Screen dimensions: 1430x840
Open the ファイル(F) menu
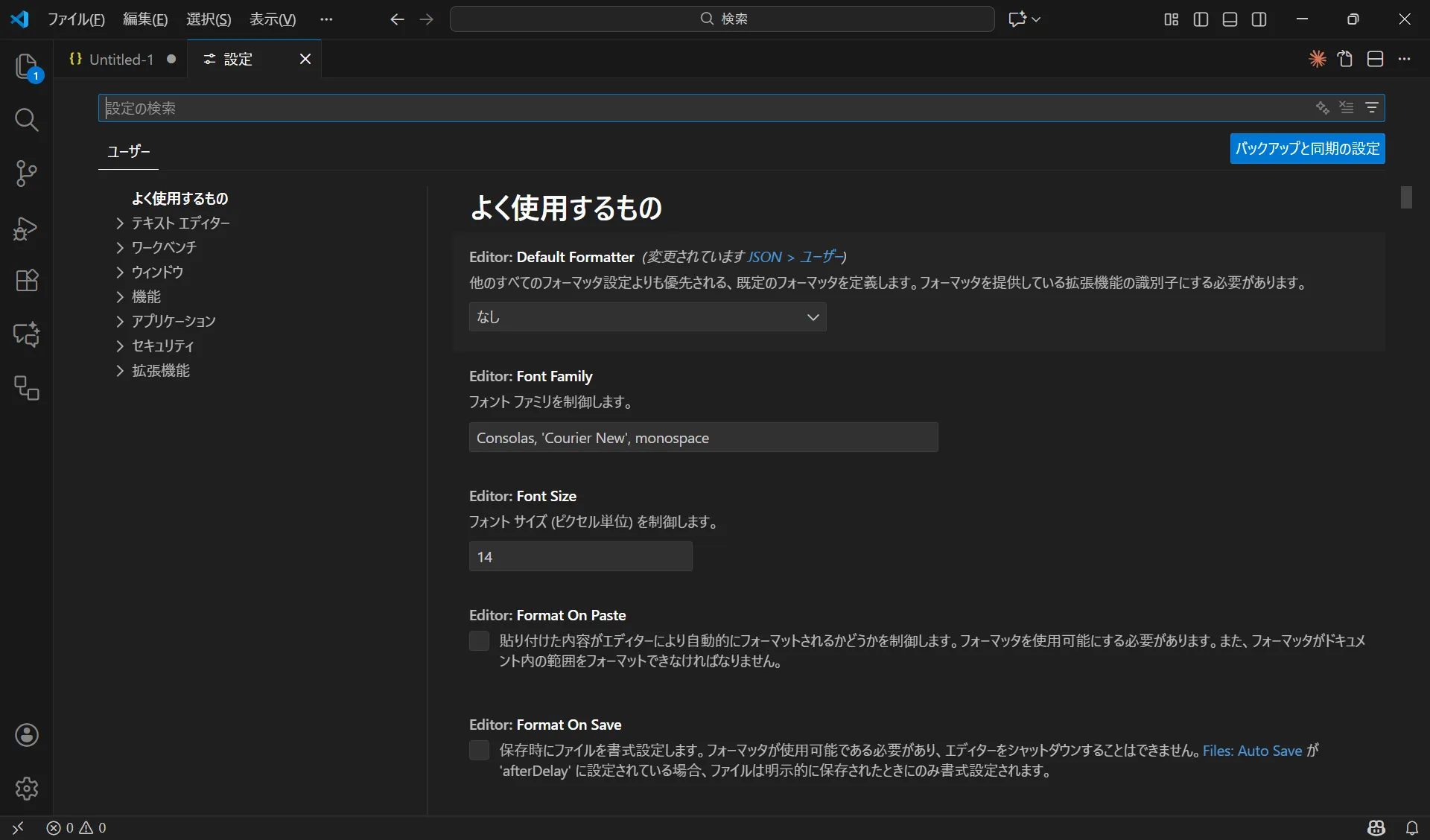(x=77, y=19)
